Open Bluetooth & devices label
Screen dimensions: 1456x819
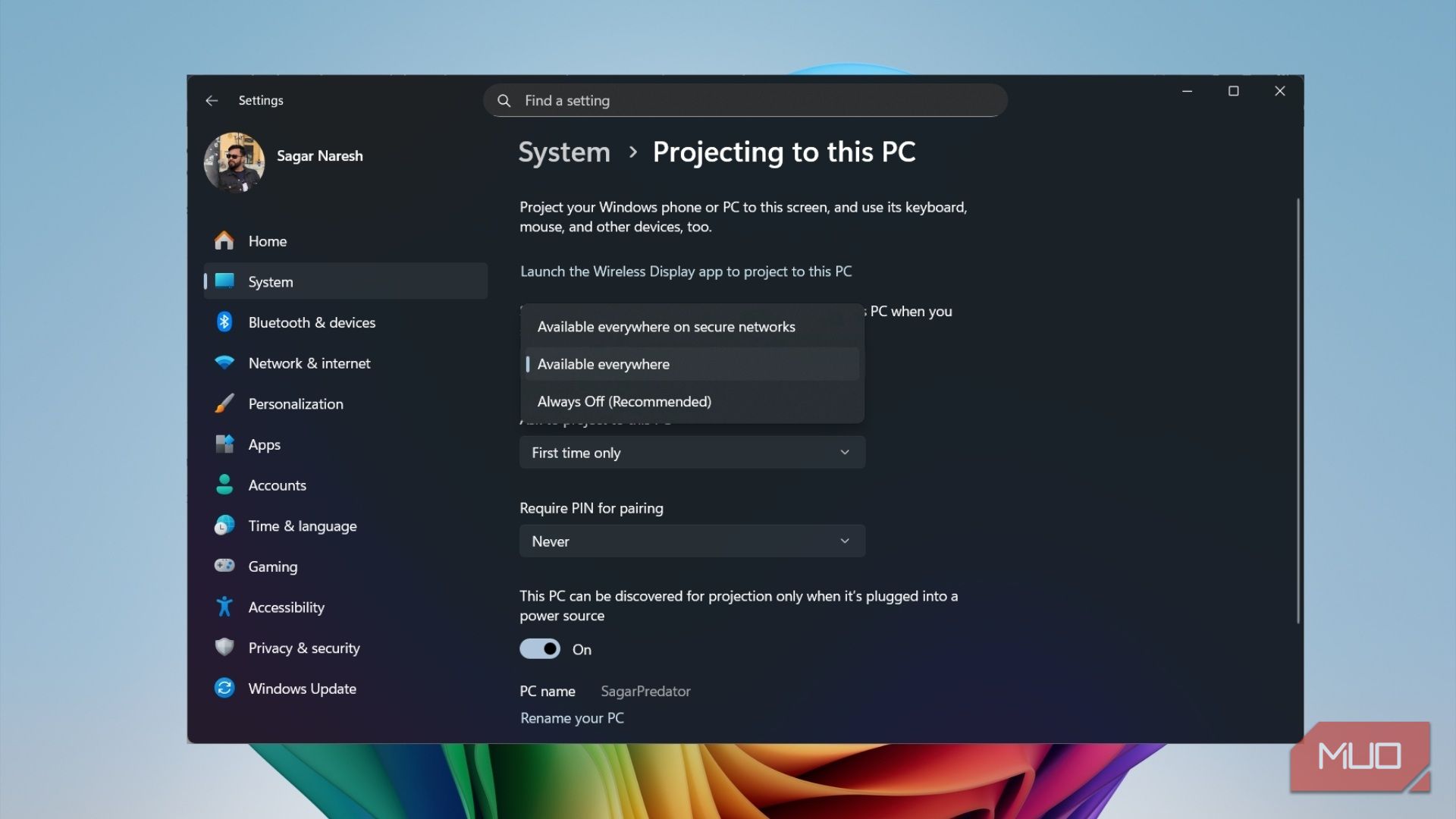[312, 322]
